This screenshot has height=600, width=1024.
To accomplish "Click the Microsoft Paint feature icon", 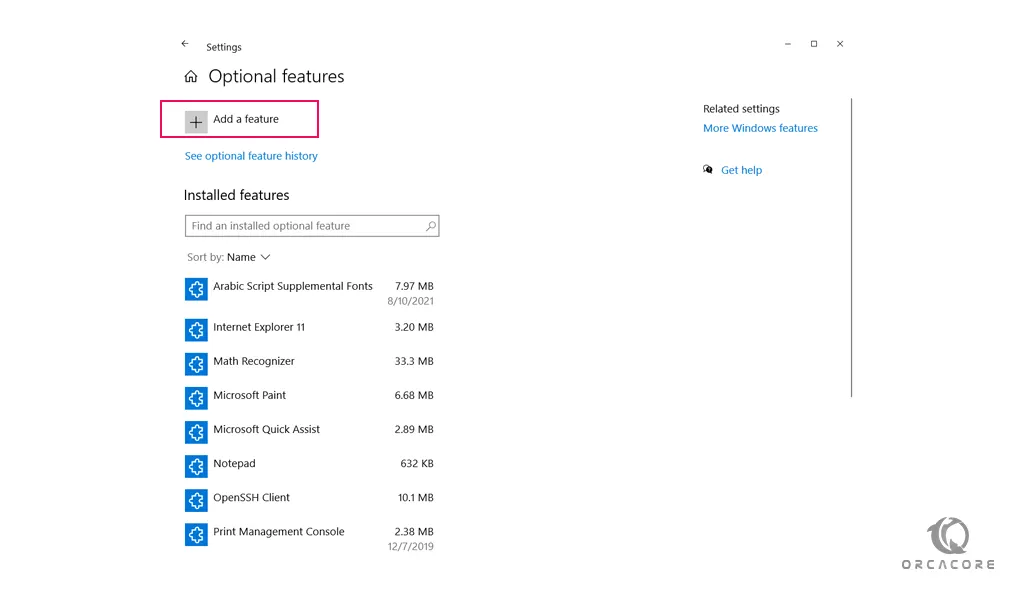I will (196, 397).
